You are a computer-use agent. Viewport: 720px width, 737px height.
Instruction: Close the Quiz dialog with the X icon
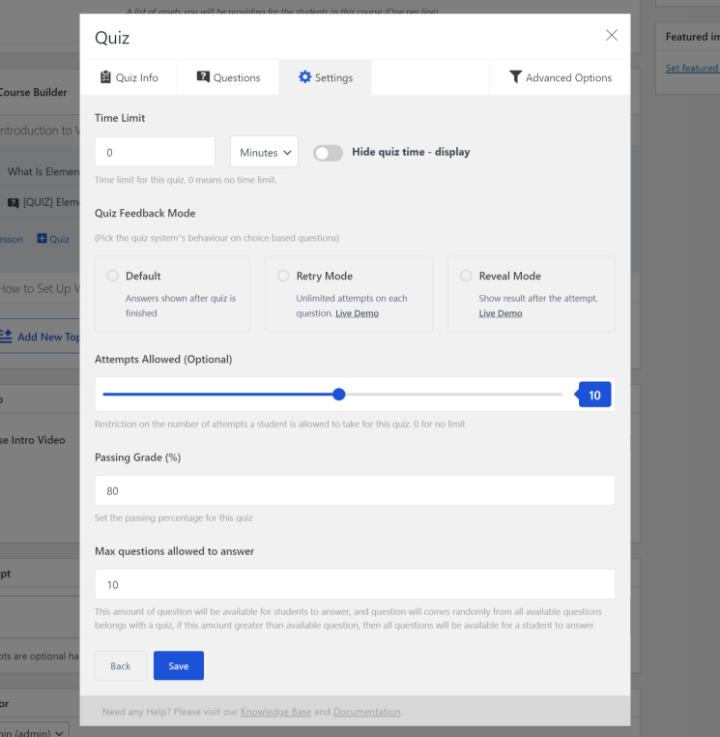pyautogui.click(x=611, y=35)
